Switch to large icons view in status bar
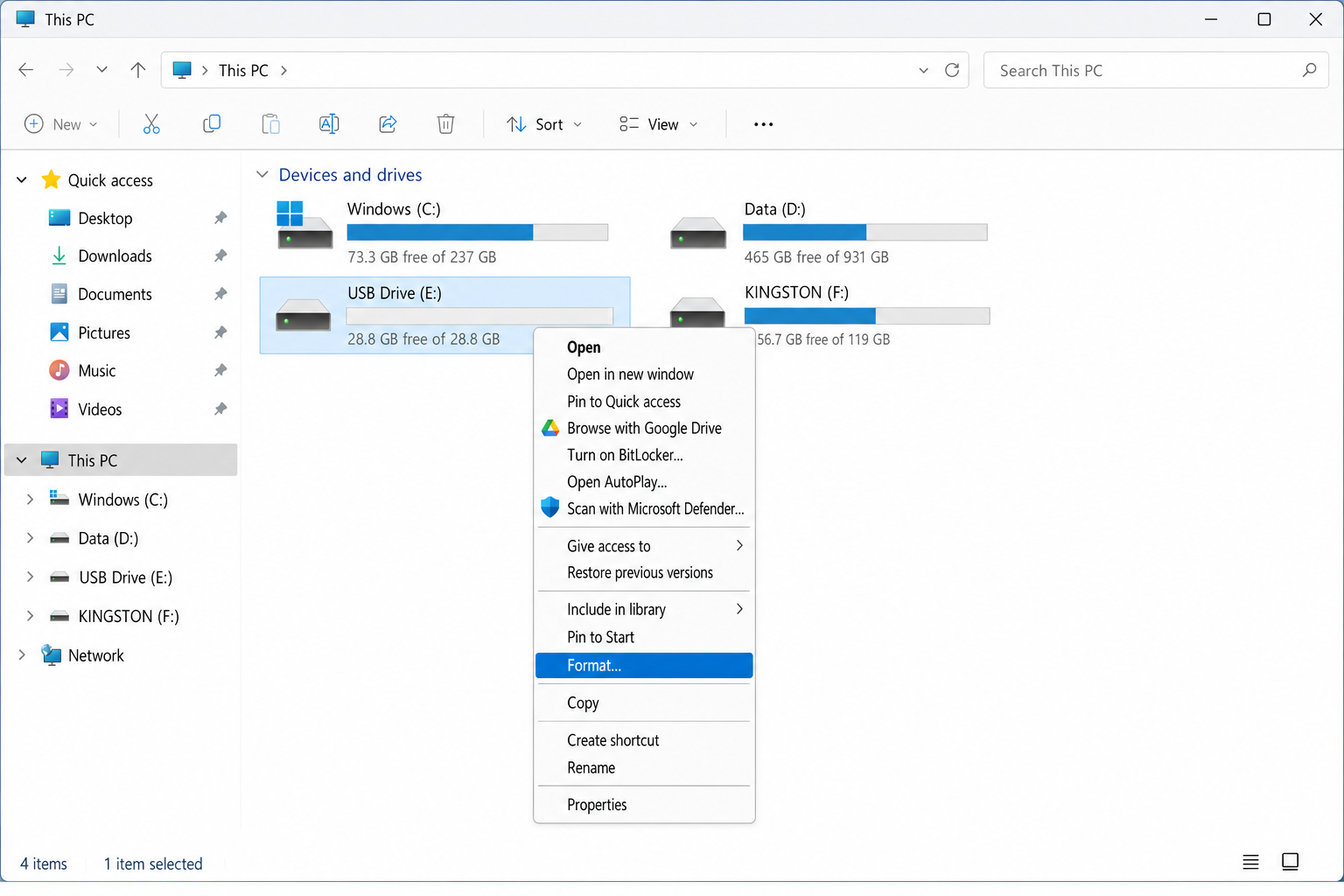The width and height of the screenshot is (1344, 896). coord(1290,862)
